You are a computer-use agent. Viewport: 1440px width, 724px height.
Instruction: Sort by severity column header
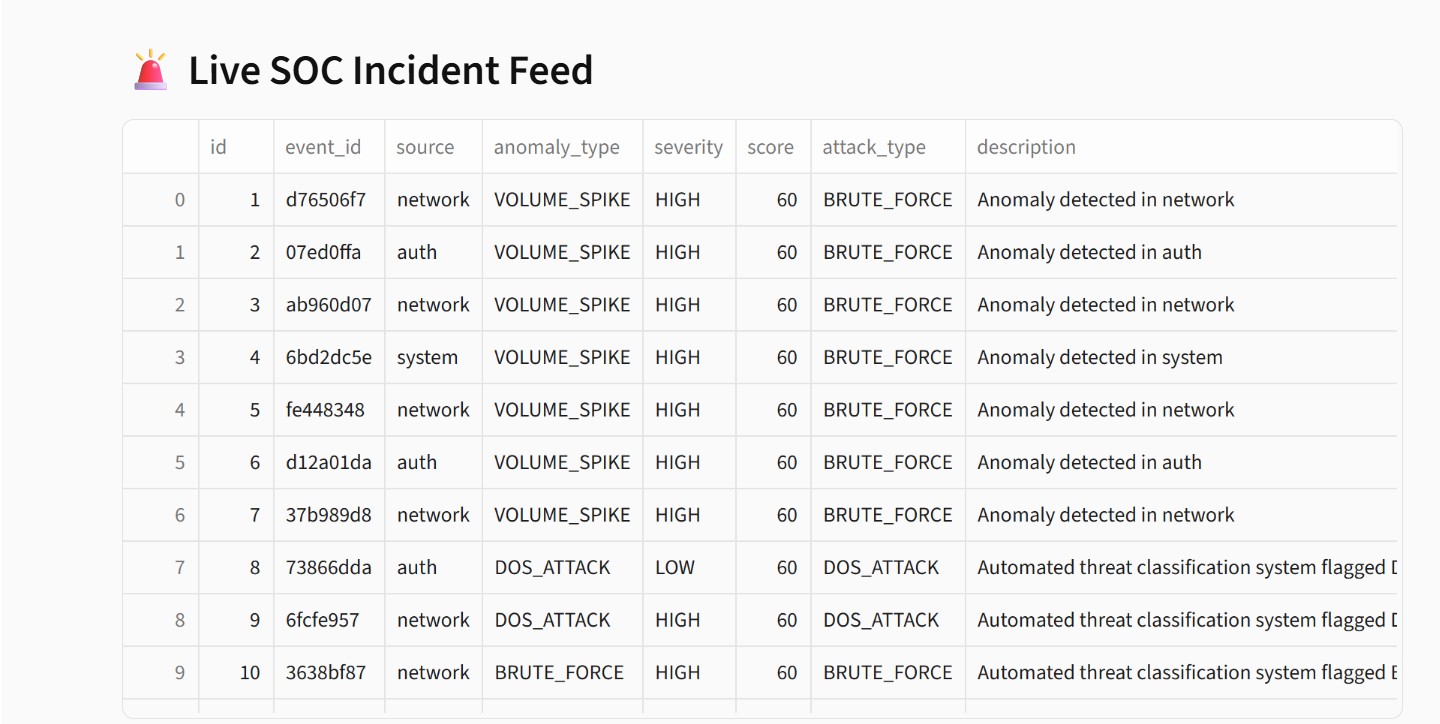689,147
